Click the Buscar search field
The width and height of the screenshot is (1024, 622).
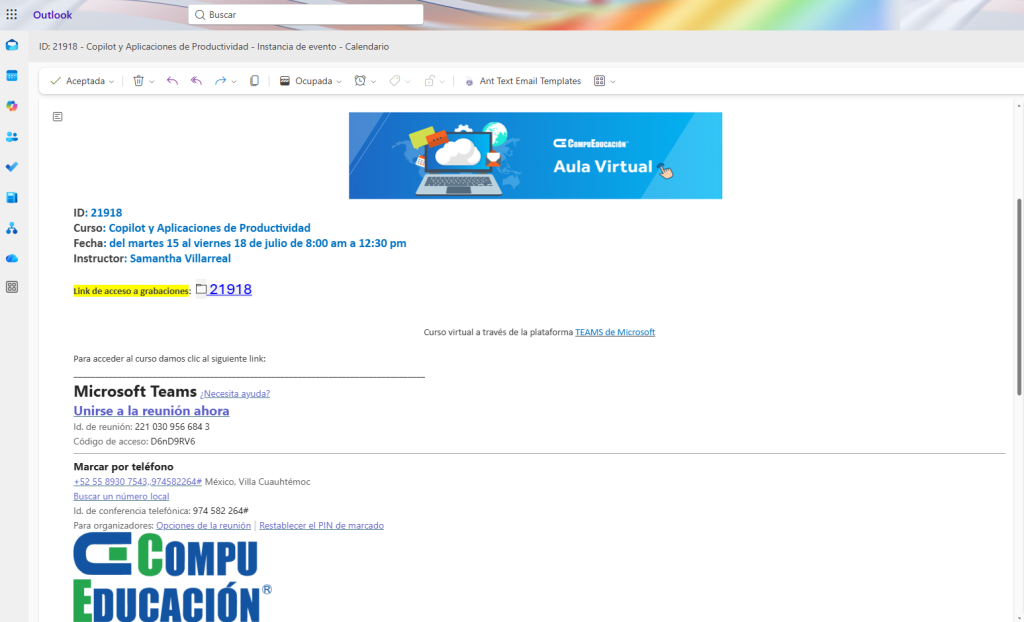(x=310, y=15)
